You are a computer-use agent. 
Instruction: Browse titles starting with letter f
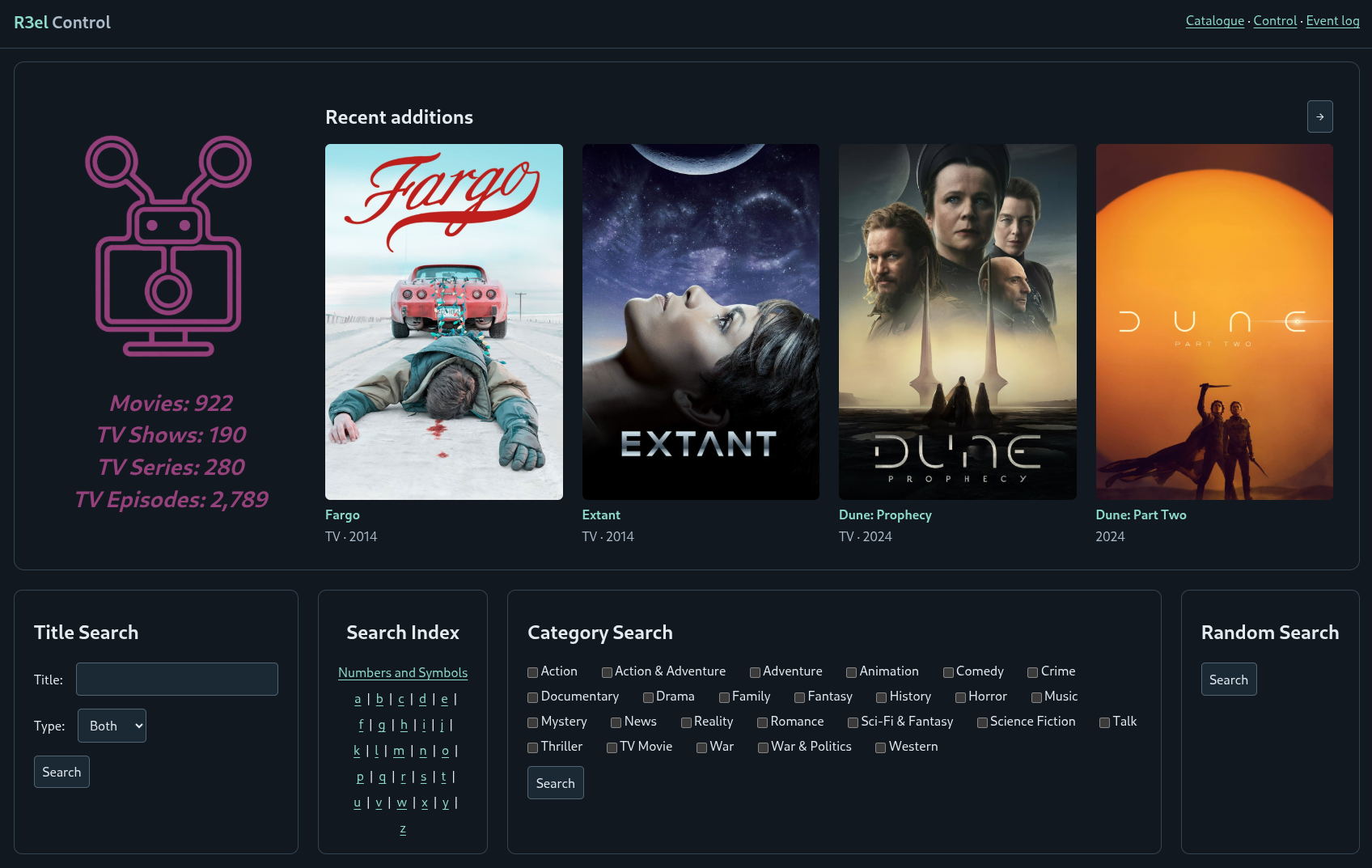(x=361, y=725)
